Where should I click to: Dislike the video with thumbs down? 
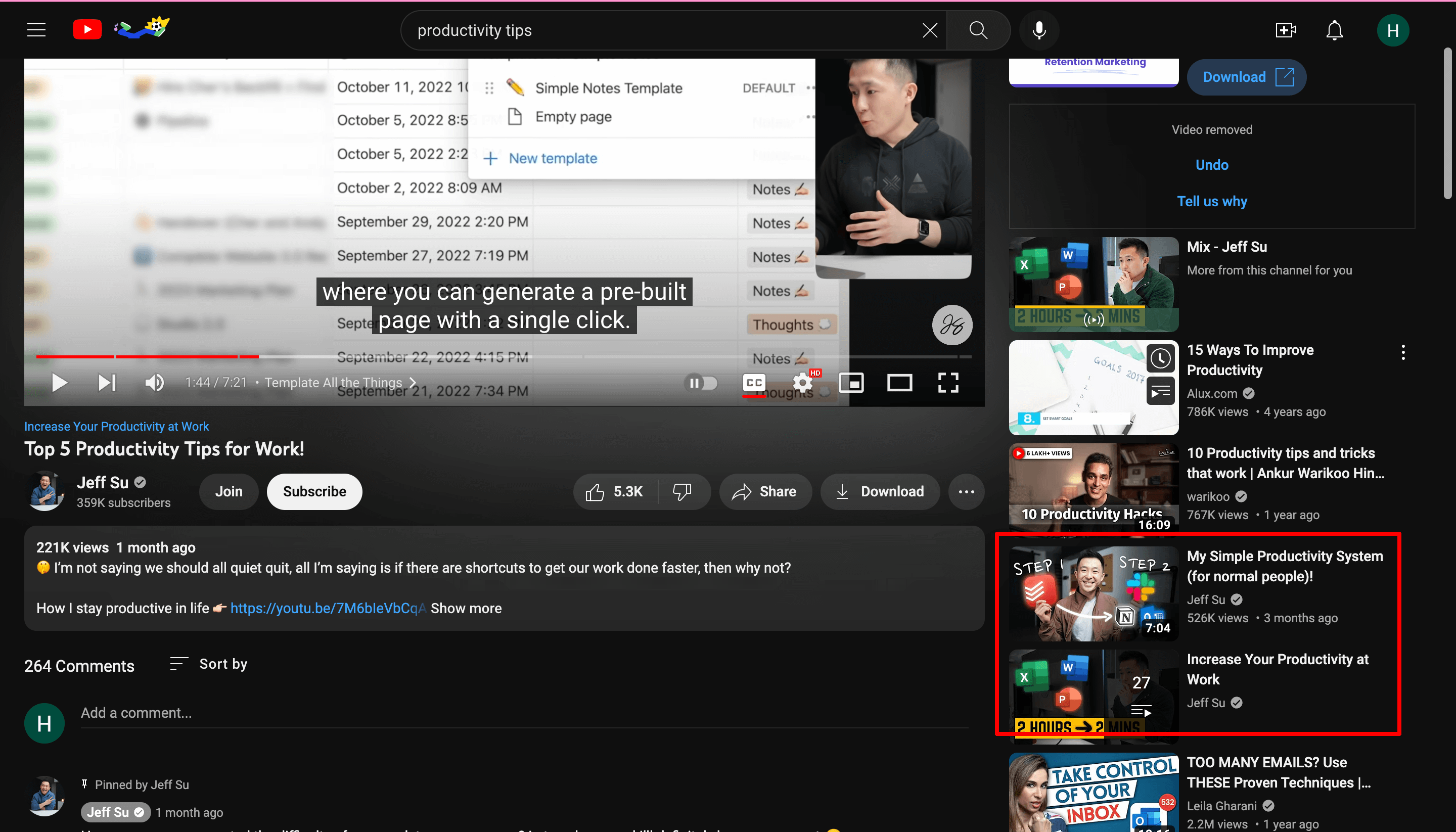coord(681,491)
